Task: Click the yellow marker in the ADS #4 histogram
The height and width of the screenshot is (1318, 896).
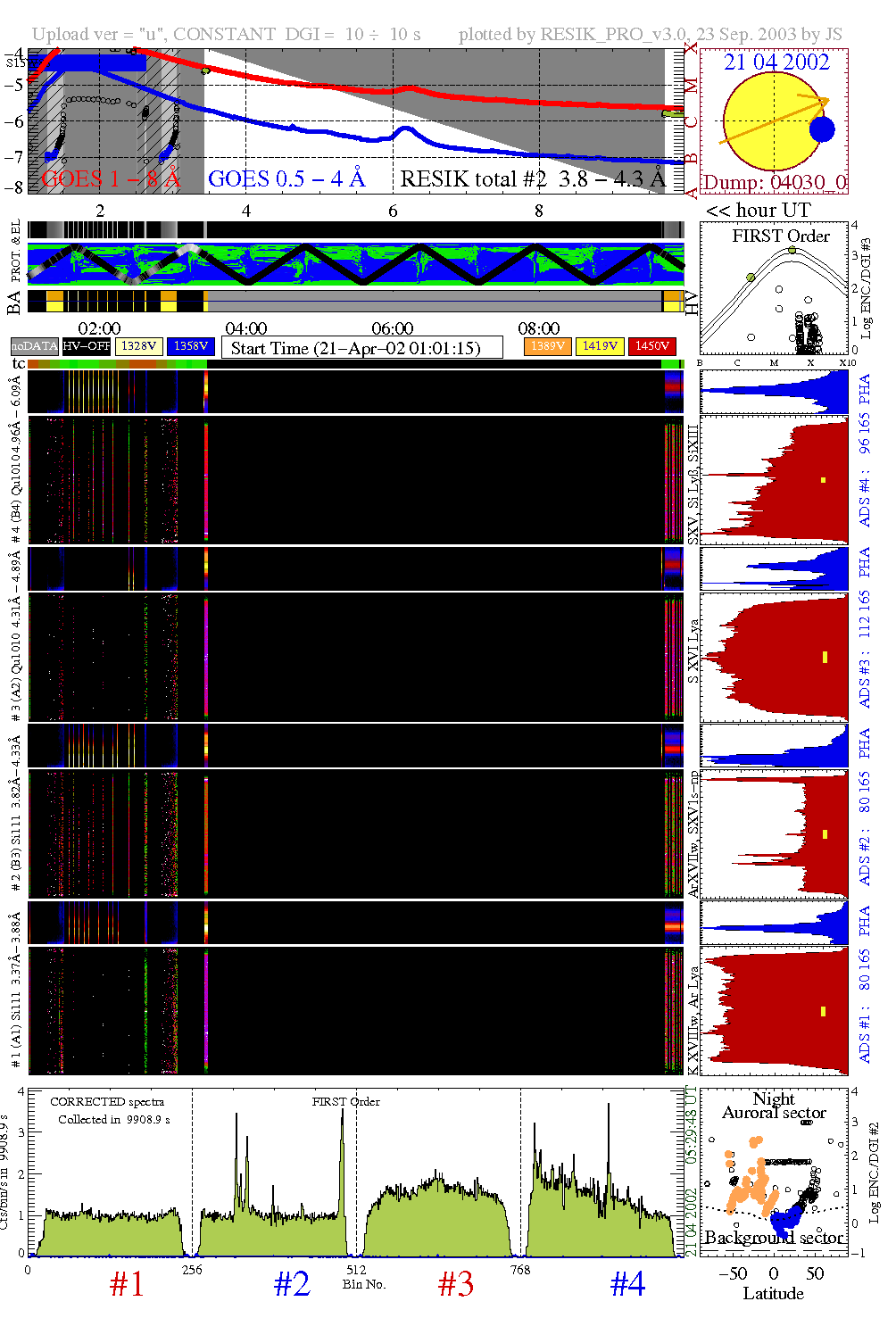Action: click(823, 480)
